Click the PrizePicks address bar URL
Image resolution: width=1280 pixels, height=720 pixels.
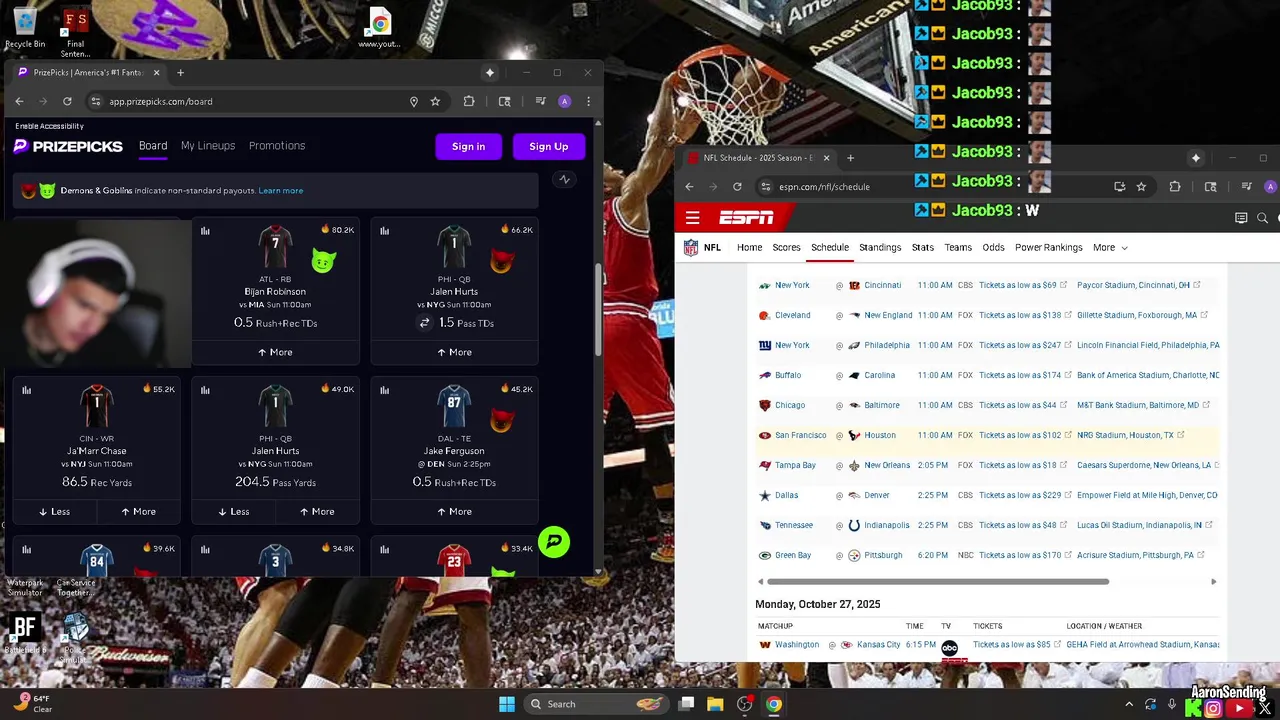[161, 101]
